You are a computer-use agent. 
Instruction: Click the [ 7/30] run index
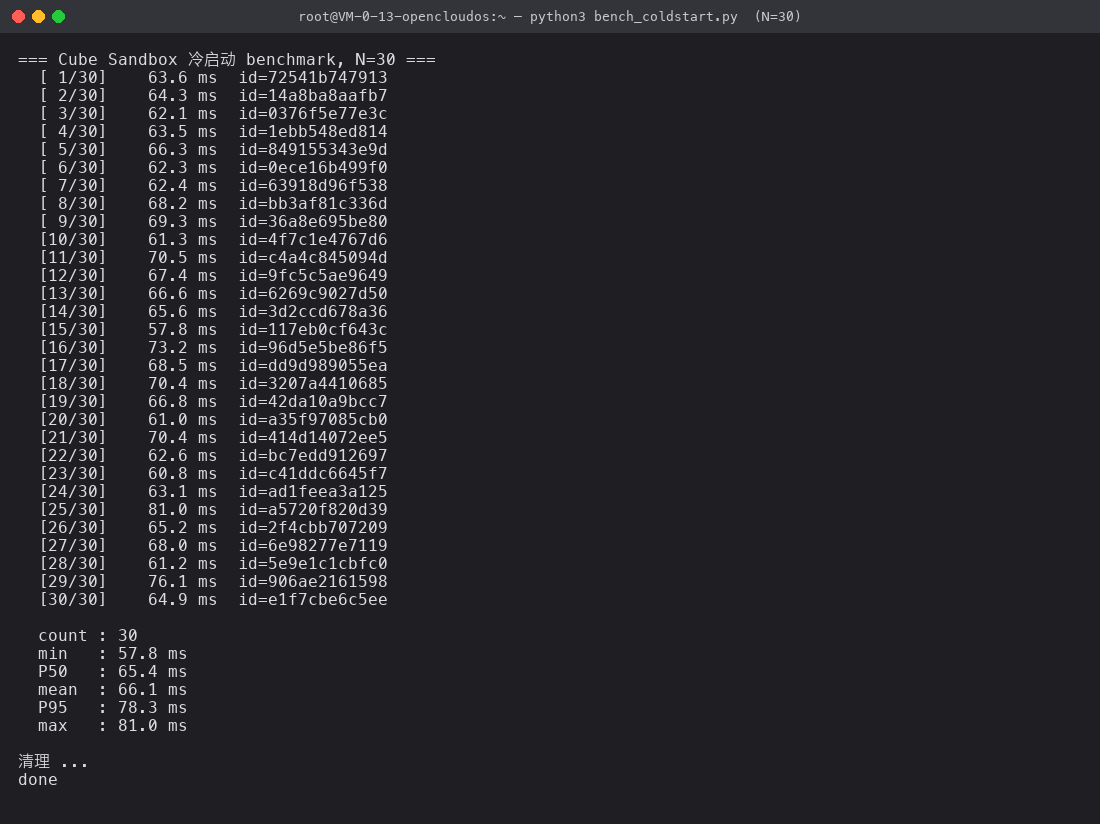[73, 186]
